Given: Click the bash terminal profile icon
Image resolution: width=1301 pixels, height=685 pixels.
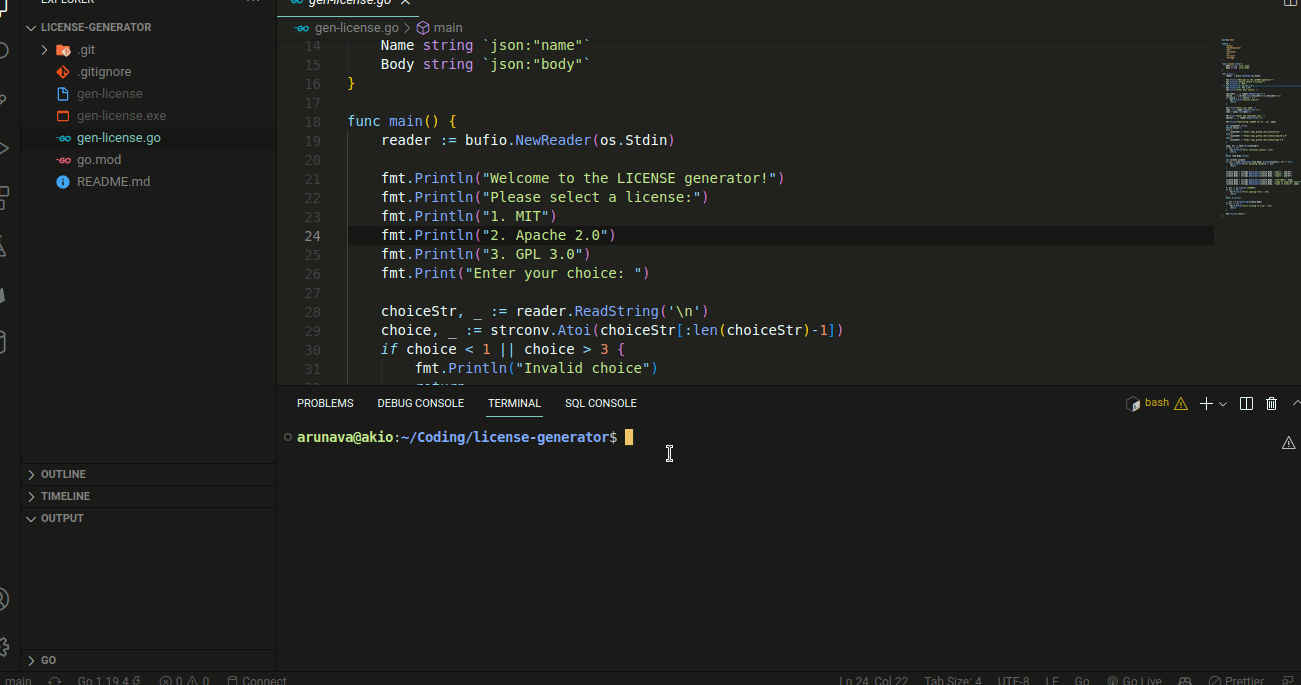Looking at the screenshot, I should tap(1133, 404).
